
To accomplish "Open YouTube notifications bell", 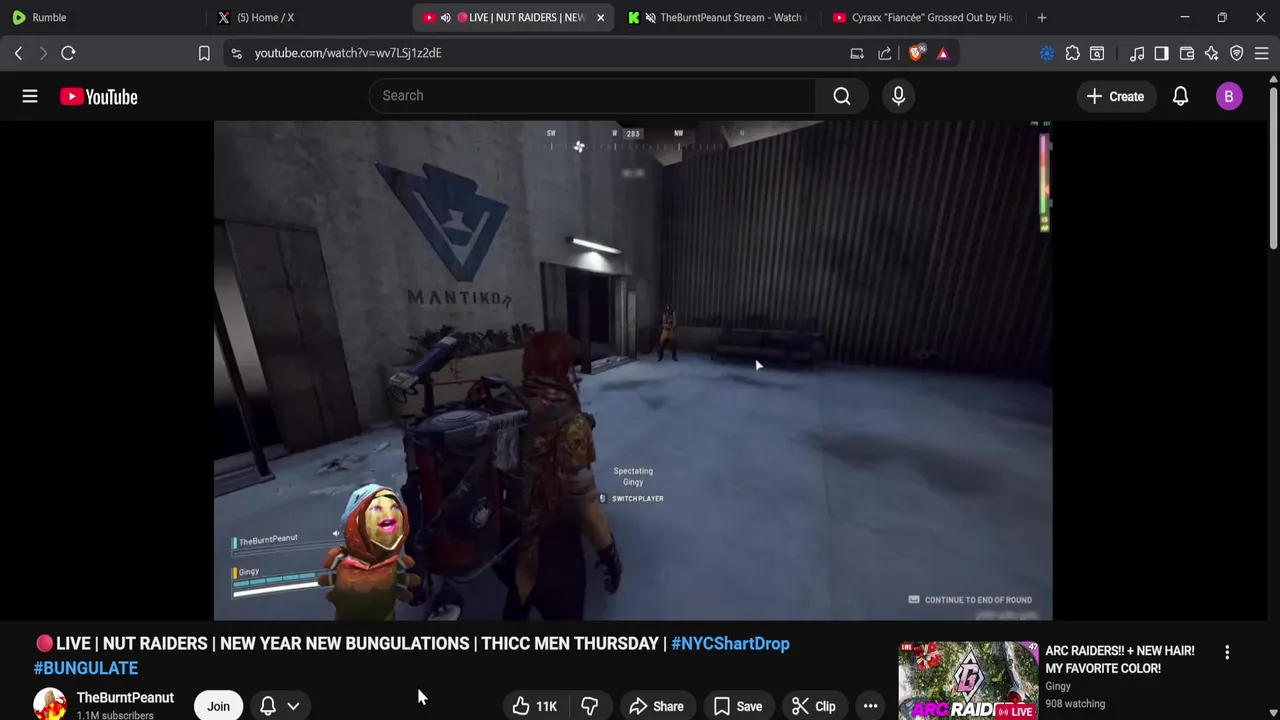I will (1180, 96).
